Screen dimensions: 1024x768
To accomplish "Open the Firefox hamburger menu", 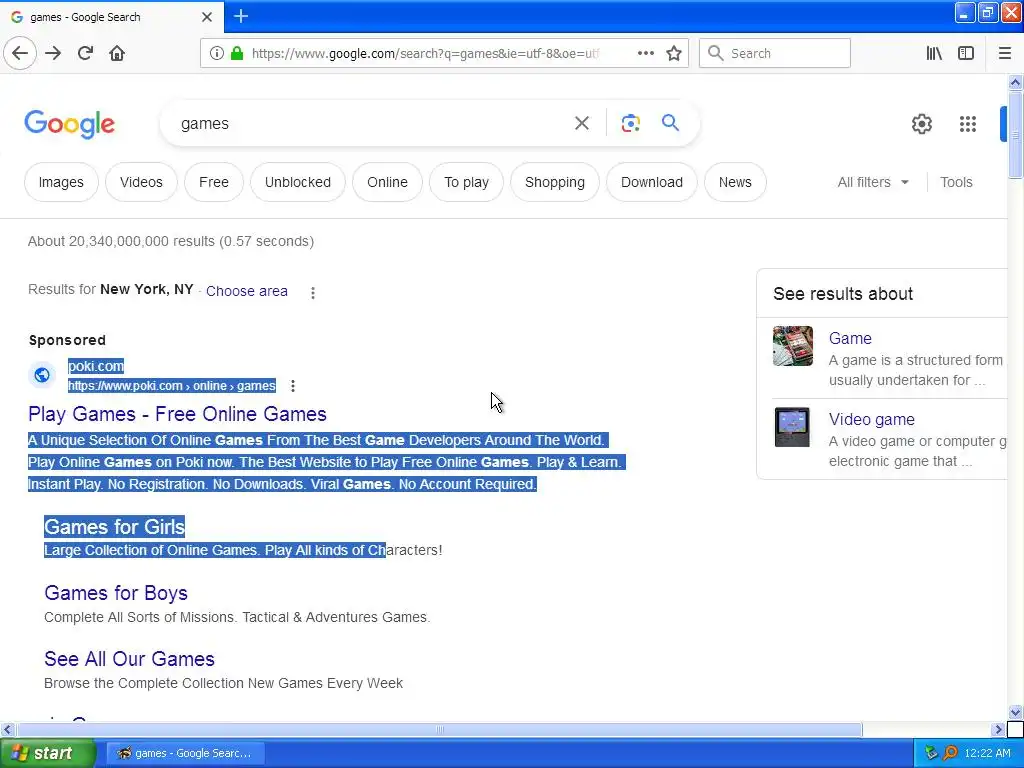I will (x=1004, y=53).
